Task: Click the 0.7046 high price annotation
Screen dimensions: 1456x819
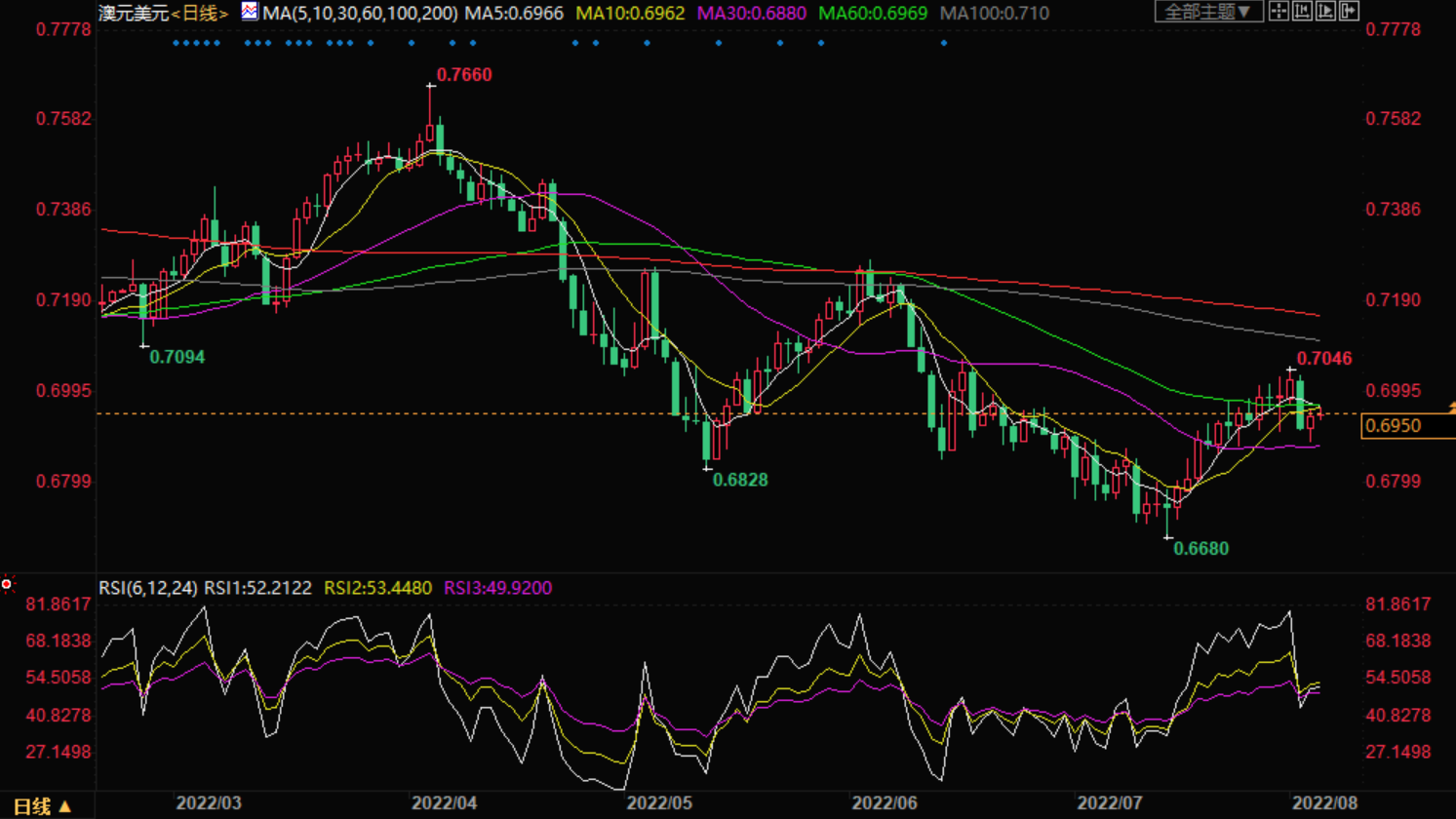Action: tap(1324, 359)
